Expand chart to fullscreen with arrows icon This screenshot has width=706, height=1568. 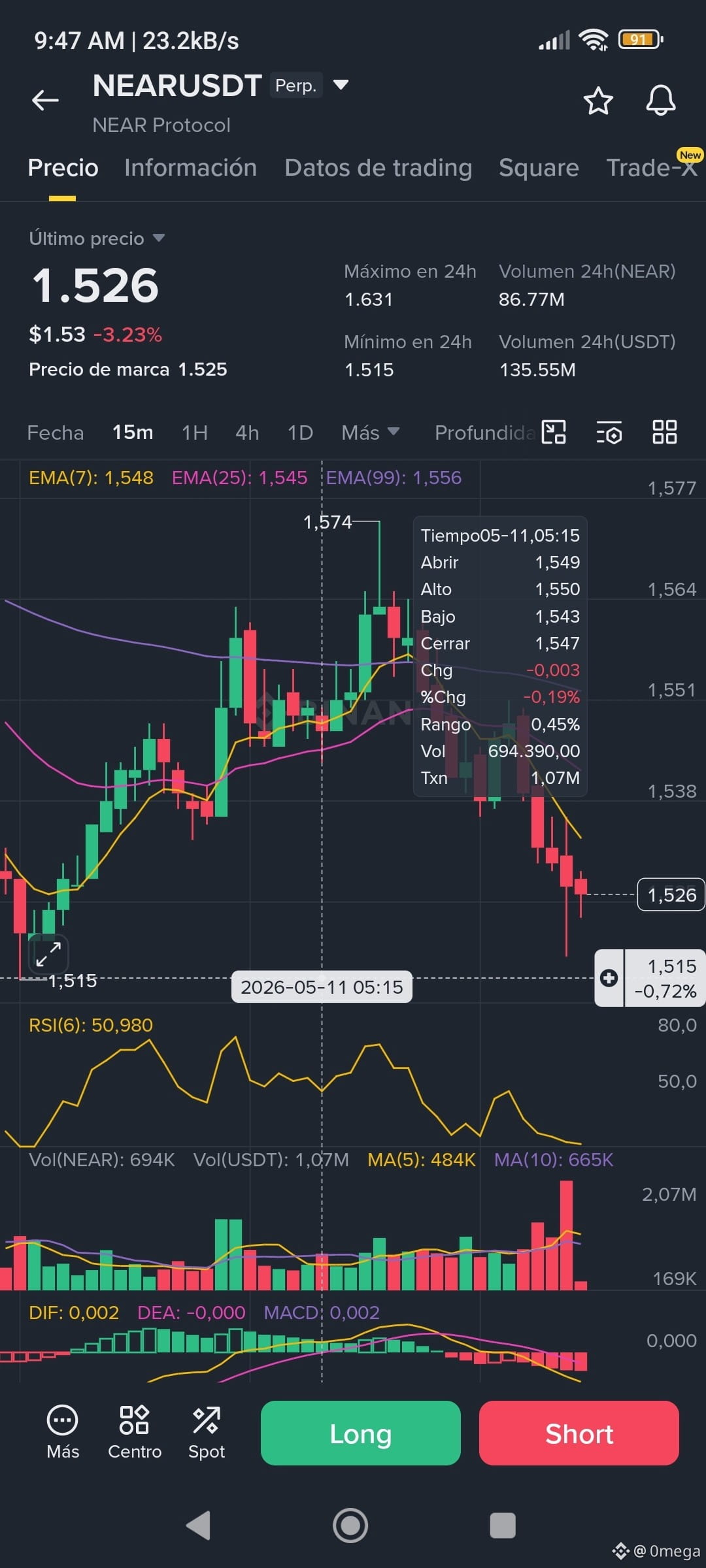tap(48, 955)
